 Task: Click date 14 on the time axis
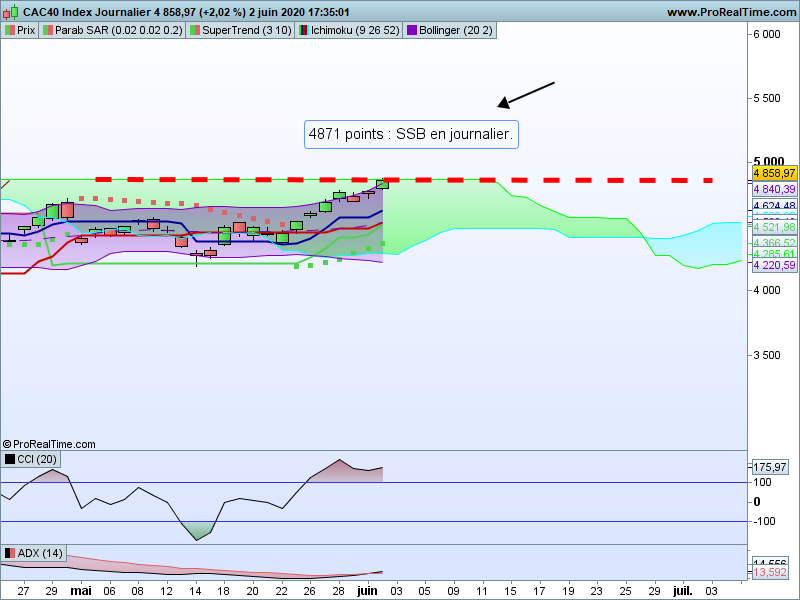coord(195,591)
